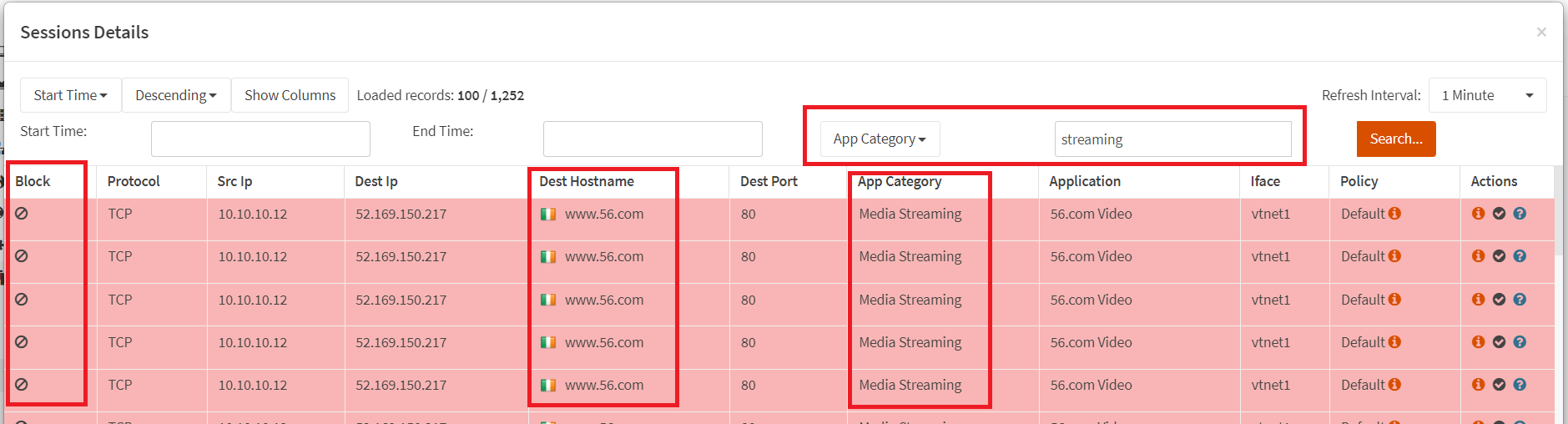The image size is (1568, 424).
Task: Open the Default policy info icon in the second row
Action: coord(1394,255)
